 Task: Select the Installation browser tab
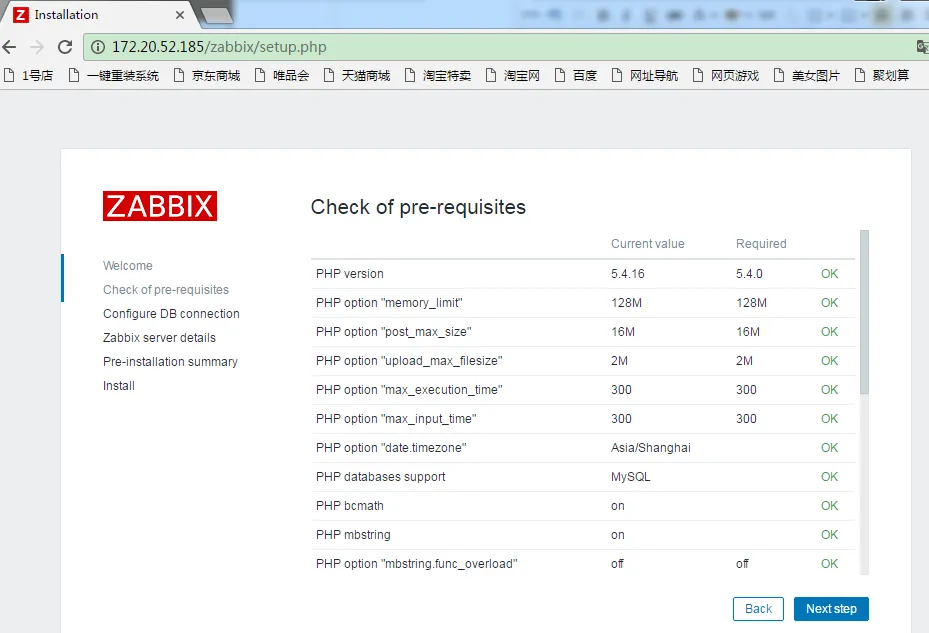(100, 15)
